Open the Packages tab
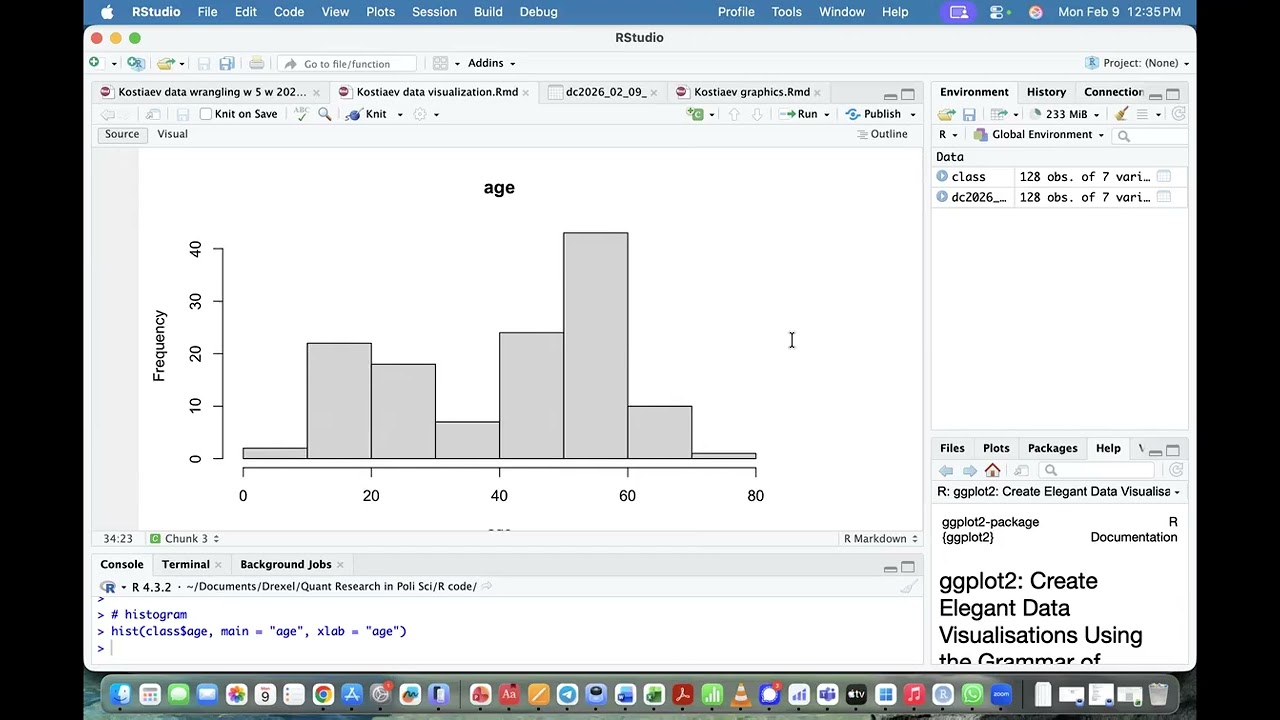The height and width of the screenshot is (720, 1280). (x=1052, y=448)
